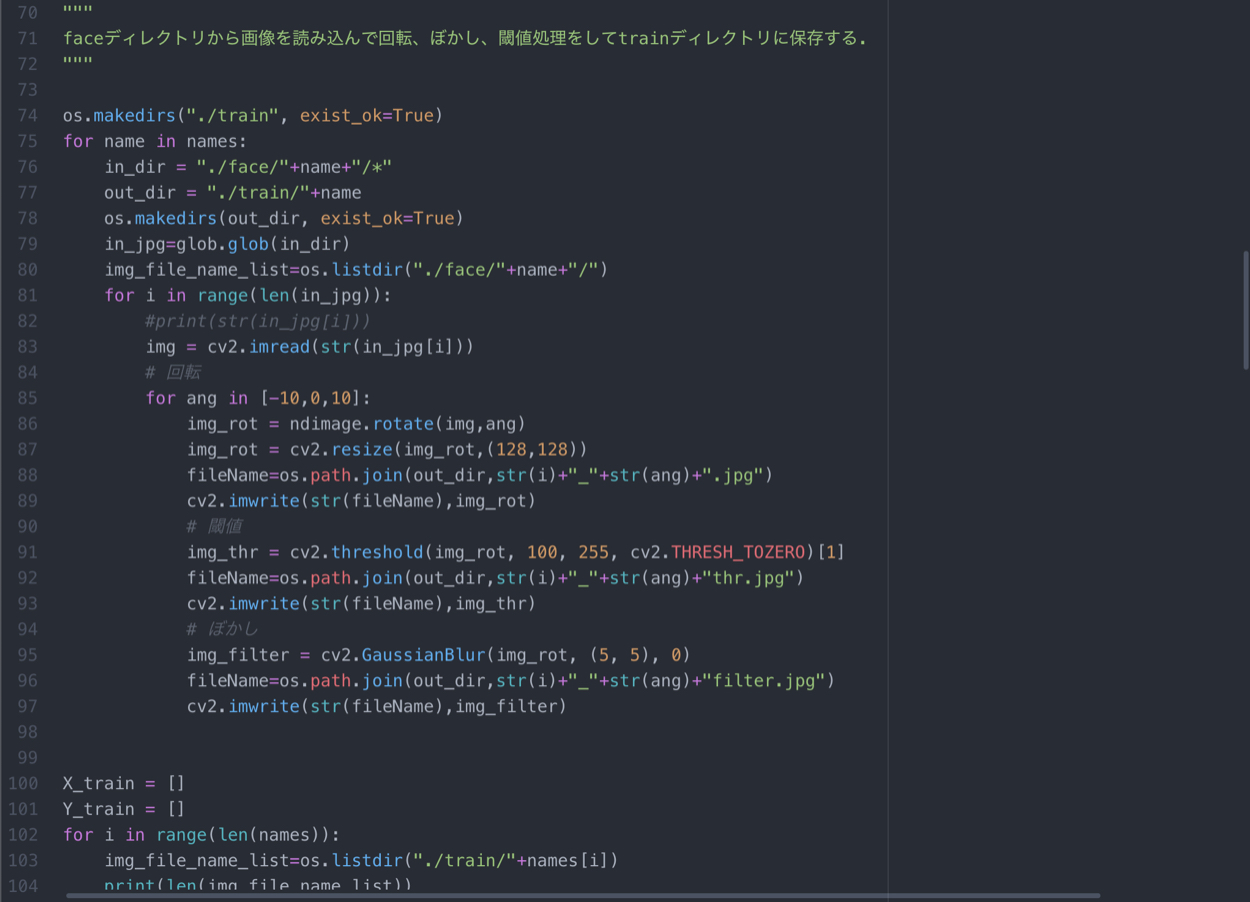Click line number 100 in the gutter
1250x902 pixels.
pyautogui.click(x=22, y=783)
